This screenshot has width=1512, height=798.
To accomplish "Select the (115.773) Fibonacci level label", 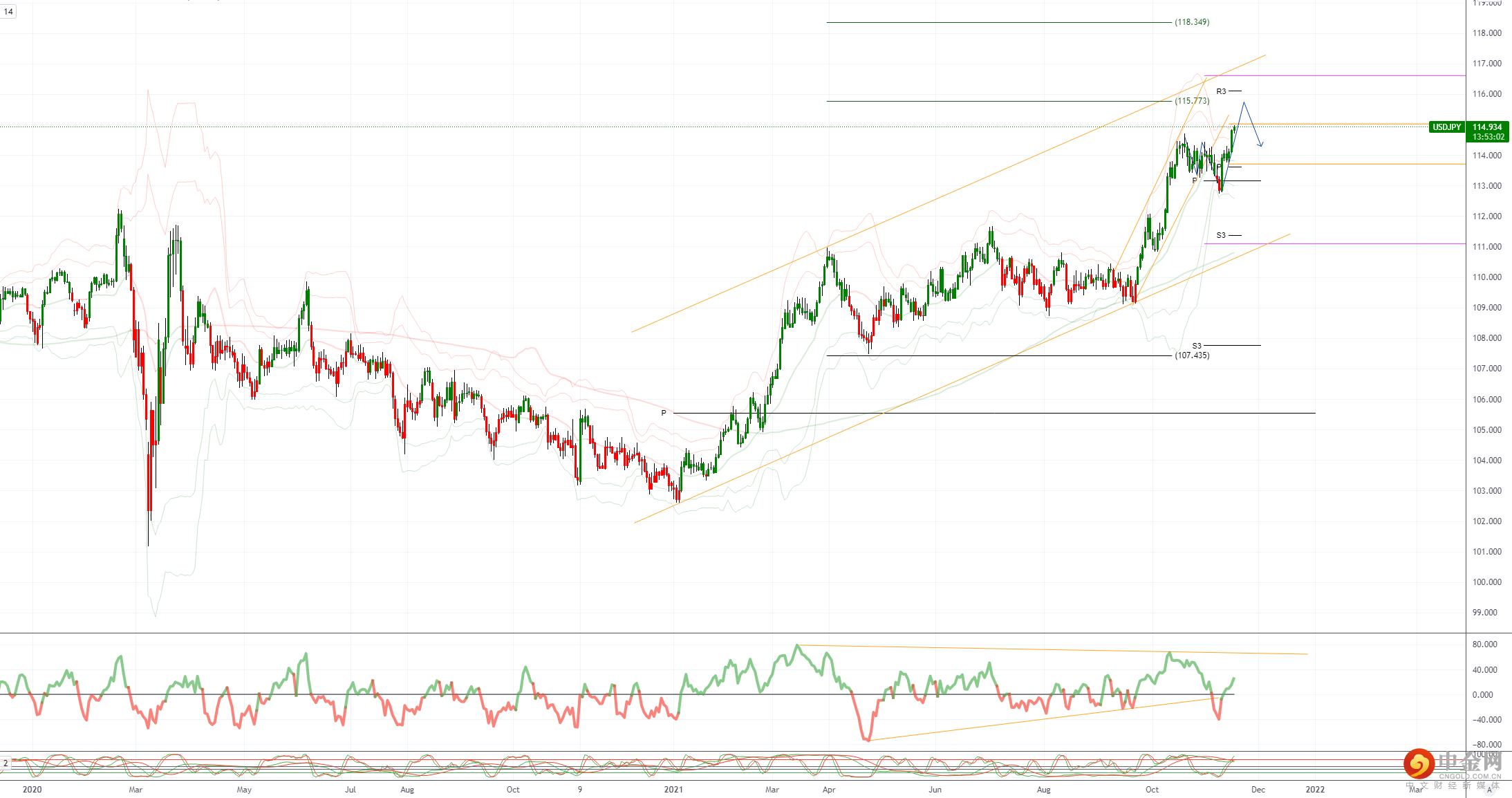I will pyautogui.click(x=1192, y=101).
